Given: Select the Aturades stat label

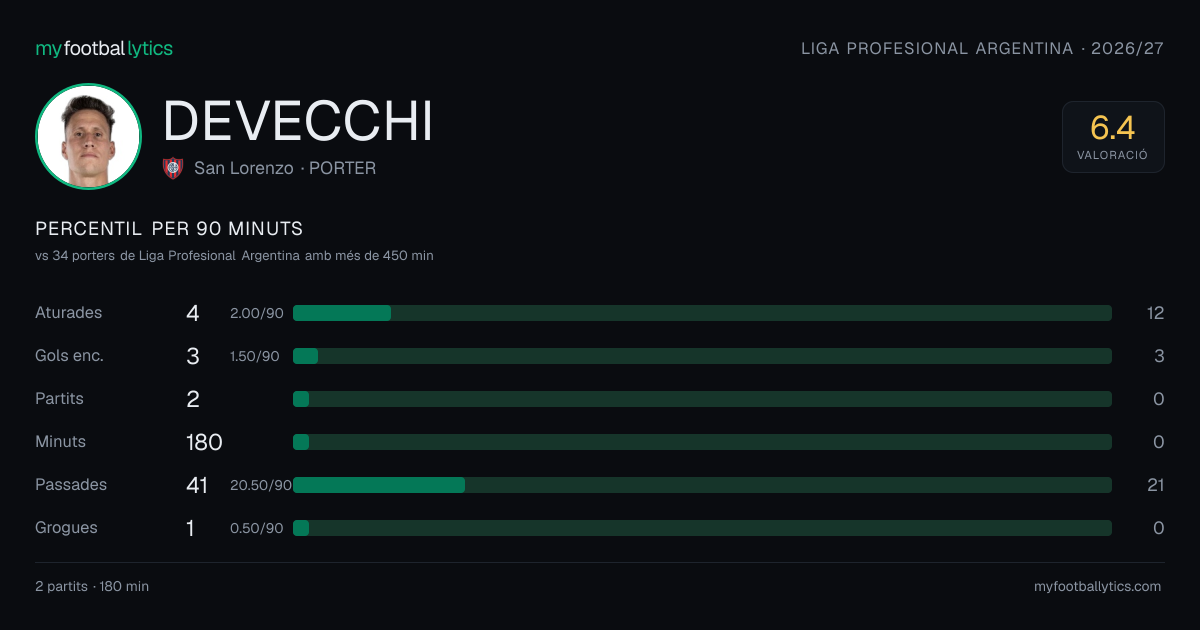Looking at the screenshot, I should (x=69, y=313).
